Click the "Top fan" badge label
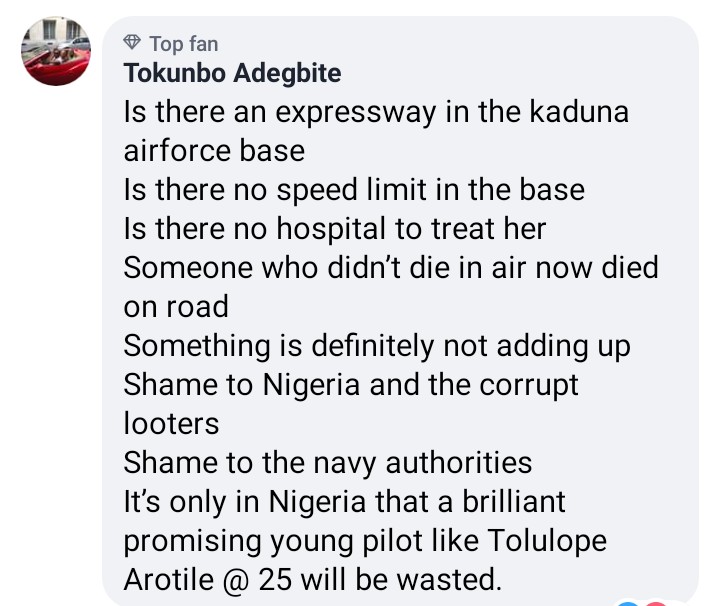Screen dimensions: 720x606 [x=183, y=43]
